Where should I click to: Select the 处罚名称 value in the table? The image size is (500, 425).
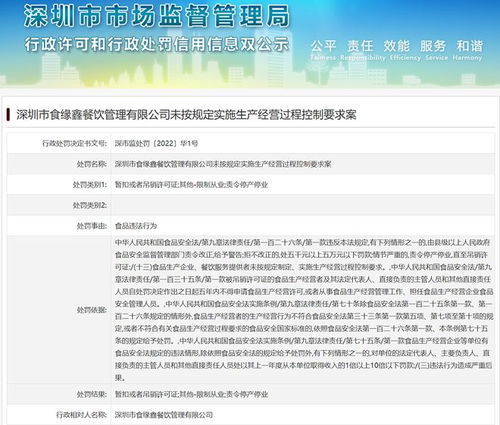click(223, 164)
